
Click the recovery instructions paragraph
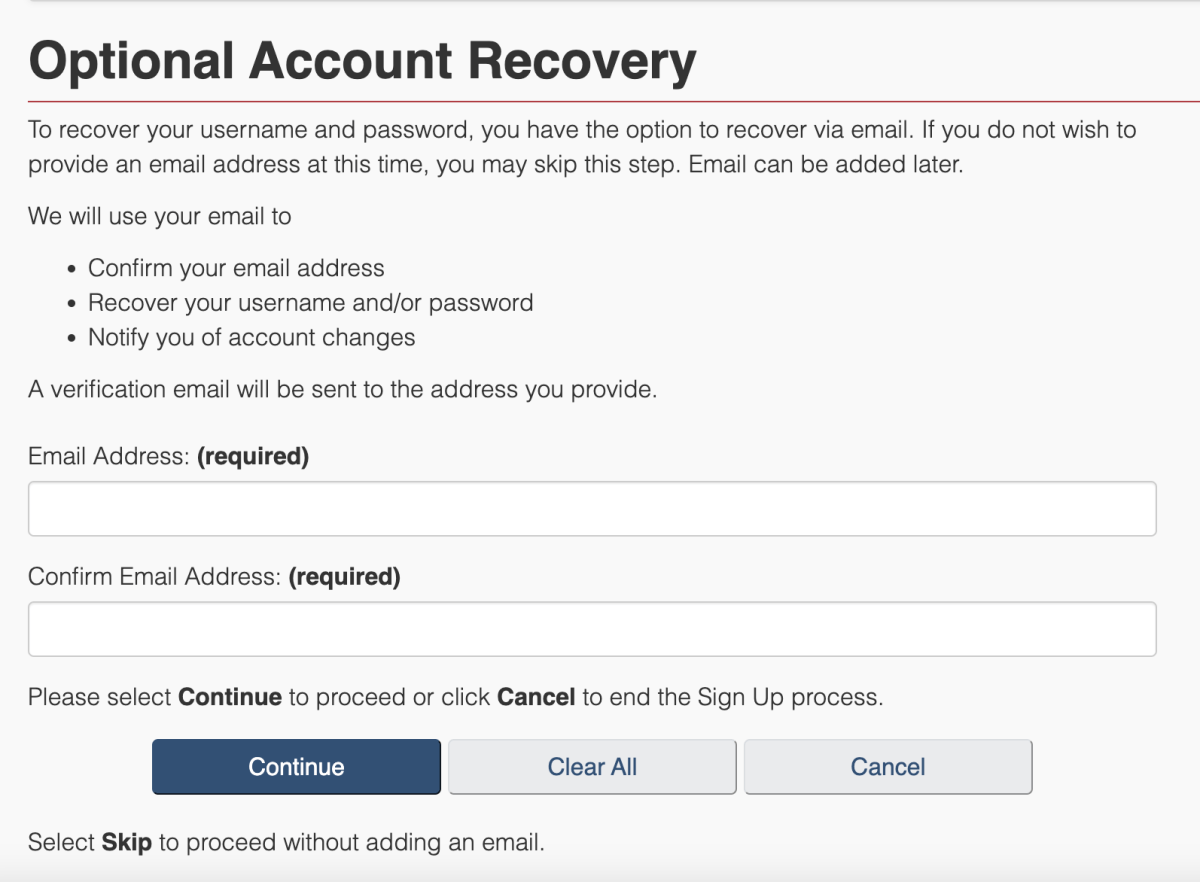coord(580,146)
